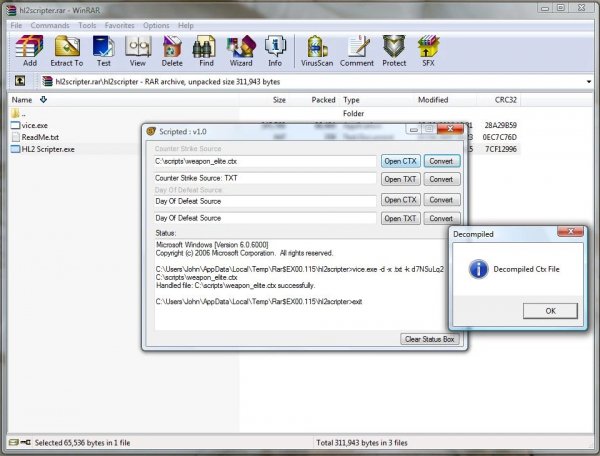
Task: Click the Modified column header
Action: pos(433,100)
